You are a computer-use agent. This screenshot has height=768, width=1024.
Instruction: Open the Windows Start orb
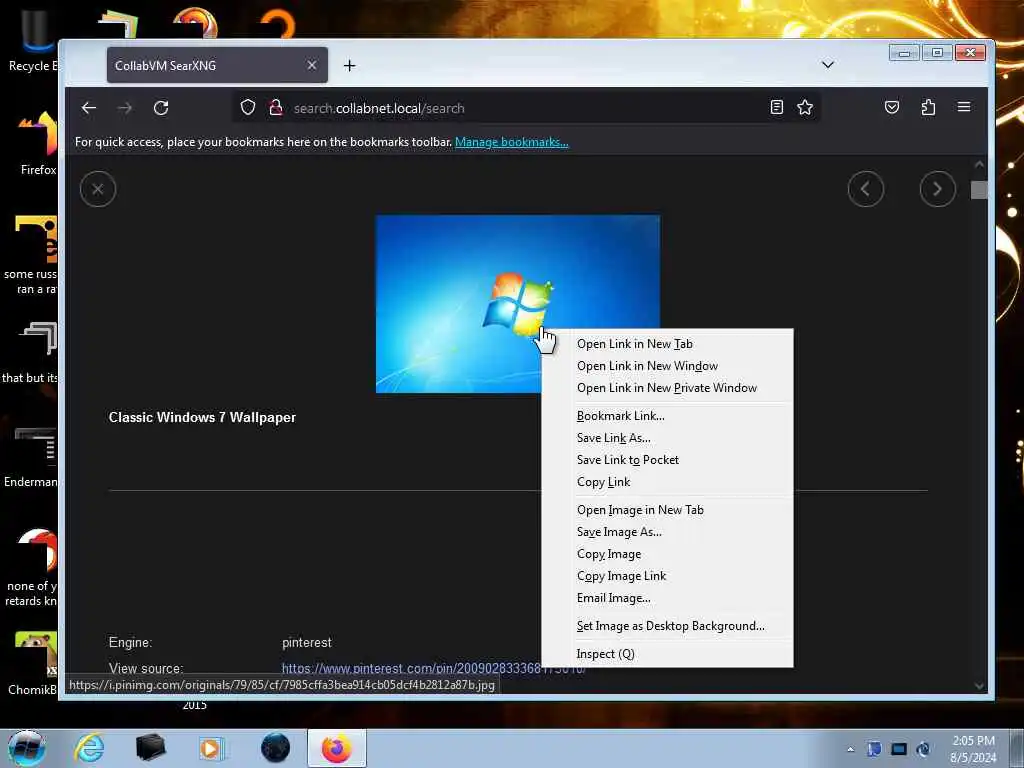pos(26,748)
